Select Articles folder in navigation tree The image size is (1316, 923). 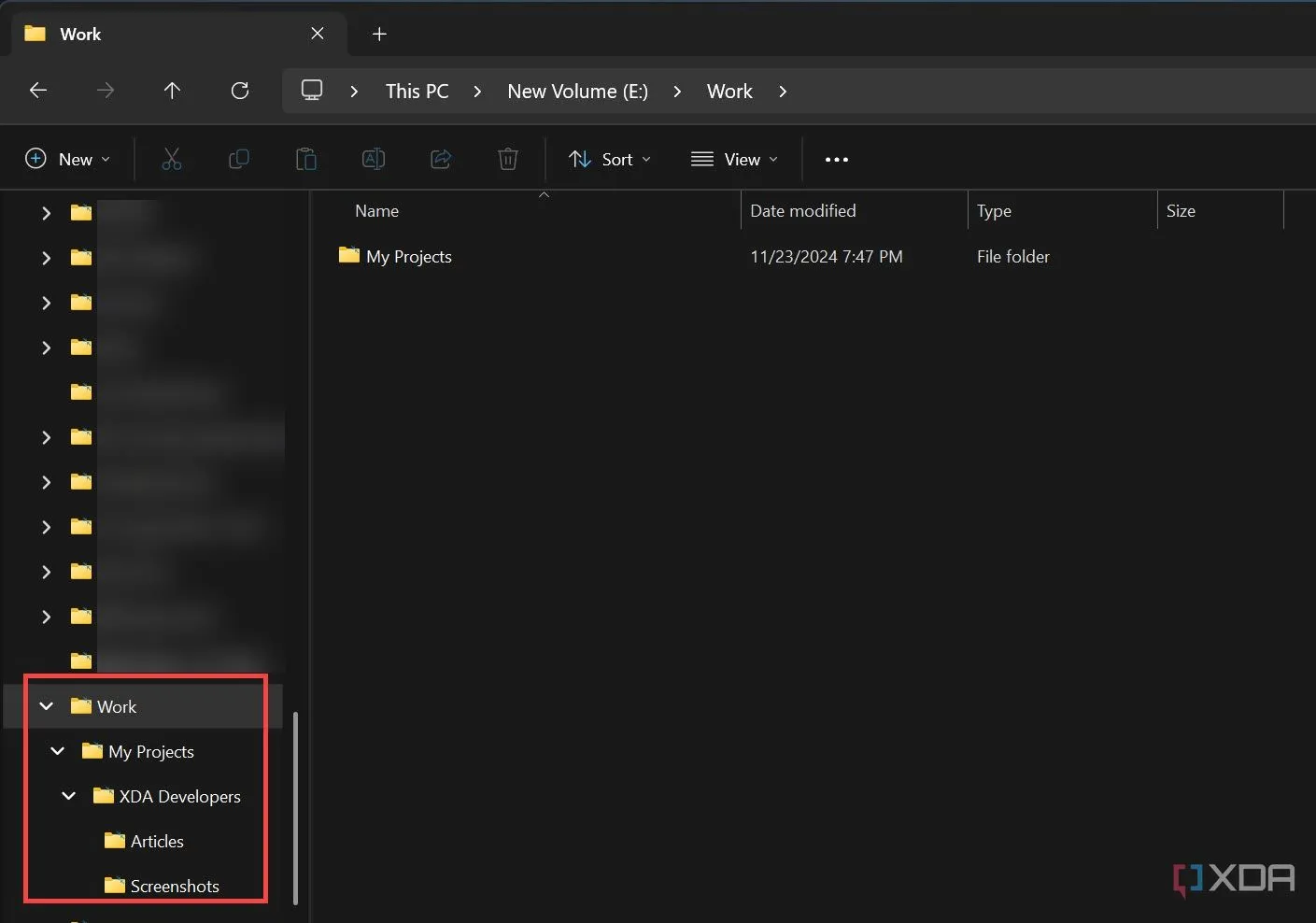(x=157, y=842)
